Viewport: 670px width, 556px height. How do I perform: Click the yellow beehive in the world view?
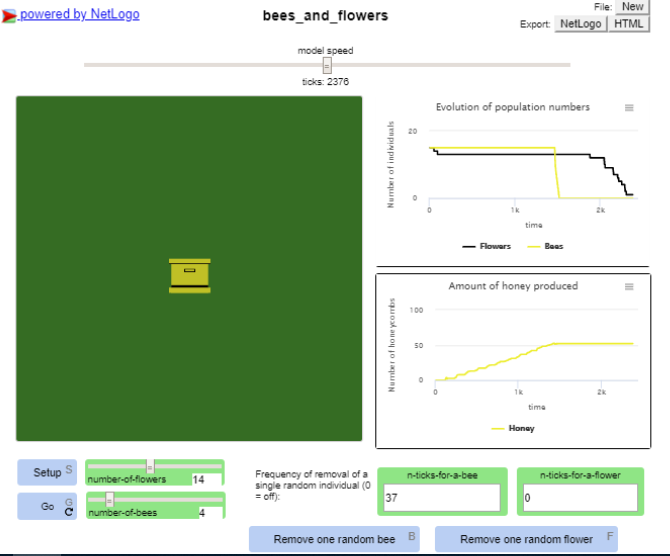point(190,276)
